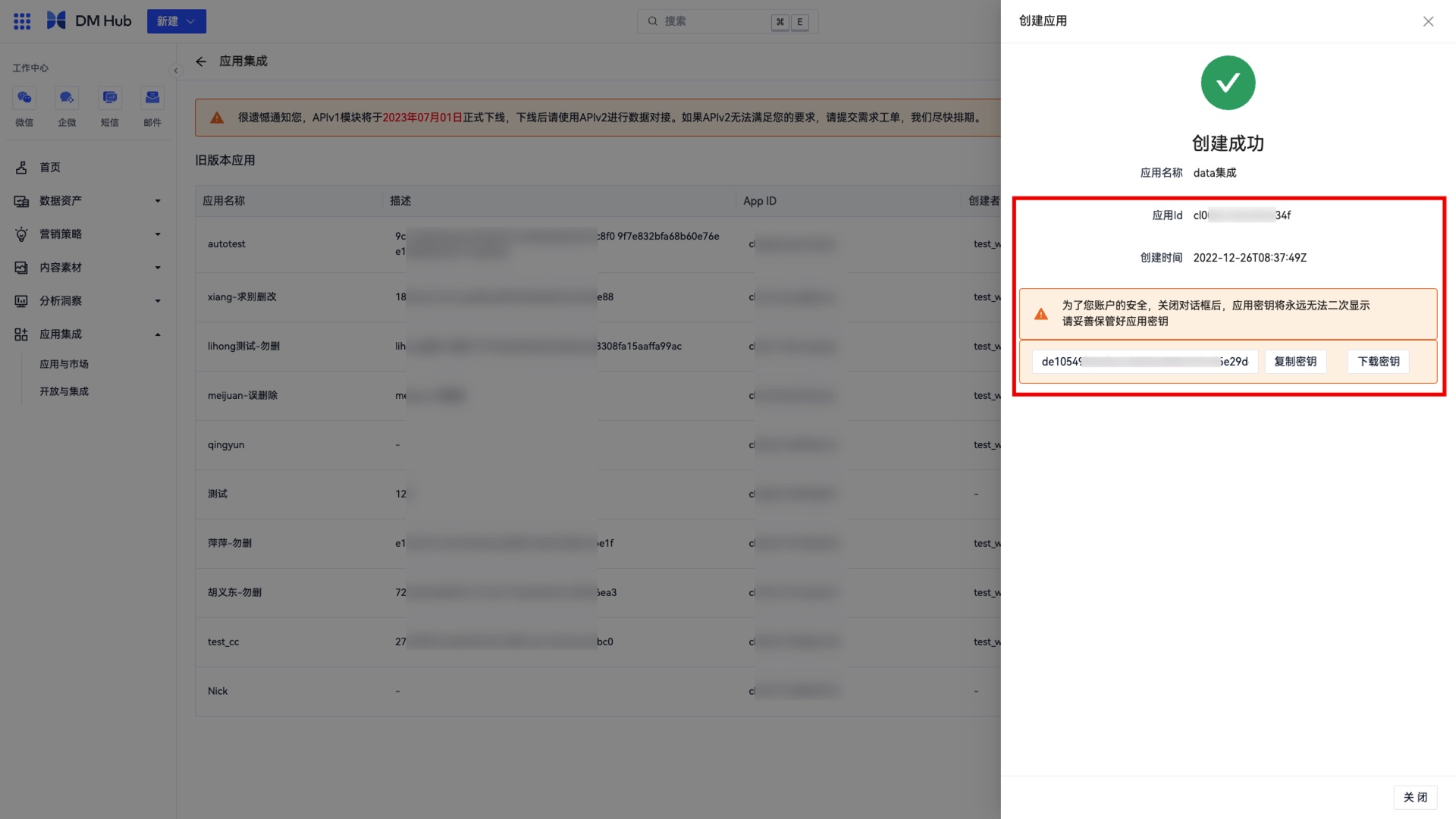1456x819 pixels.
Task: Click the 复制密钥 button
Action: pos(1295,362)
